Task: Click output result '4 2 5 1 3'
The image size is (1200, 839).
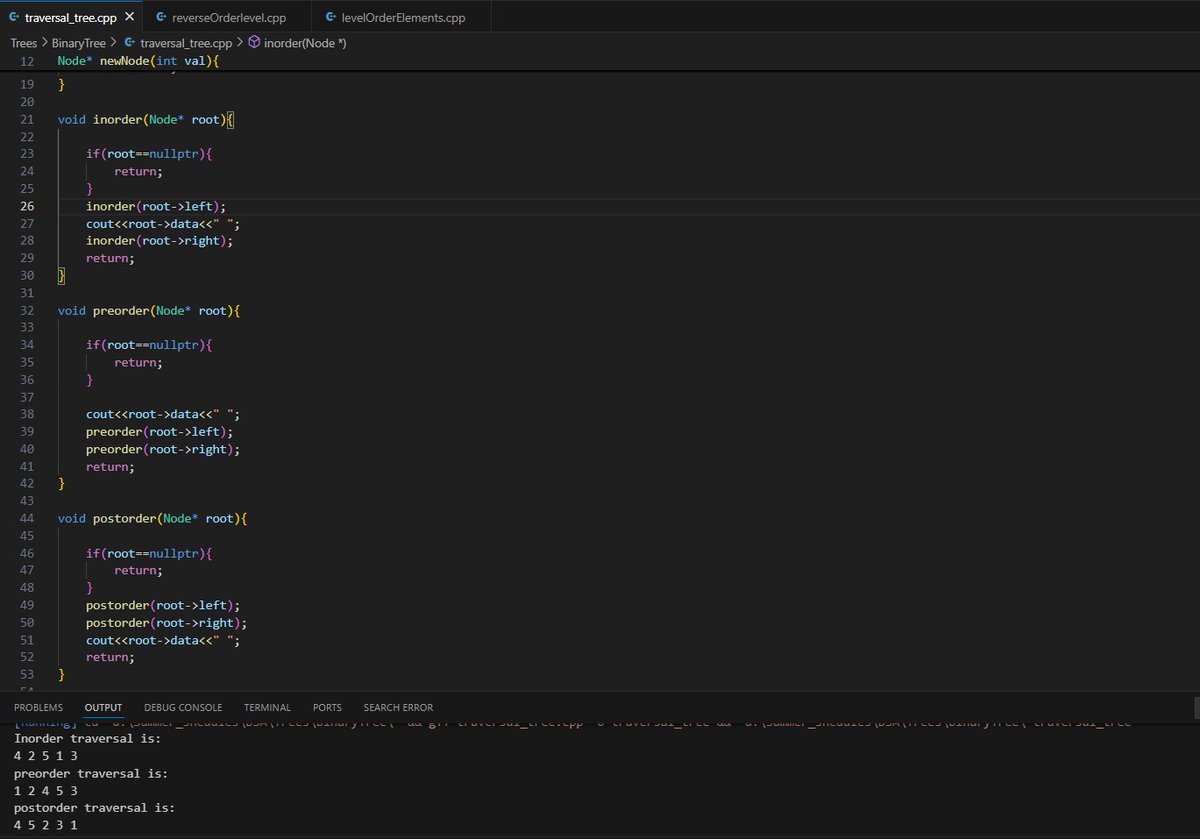Action: pyautogui.click(x=46, y=757)
